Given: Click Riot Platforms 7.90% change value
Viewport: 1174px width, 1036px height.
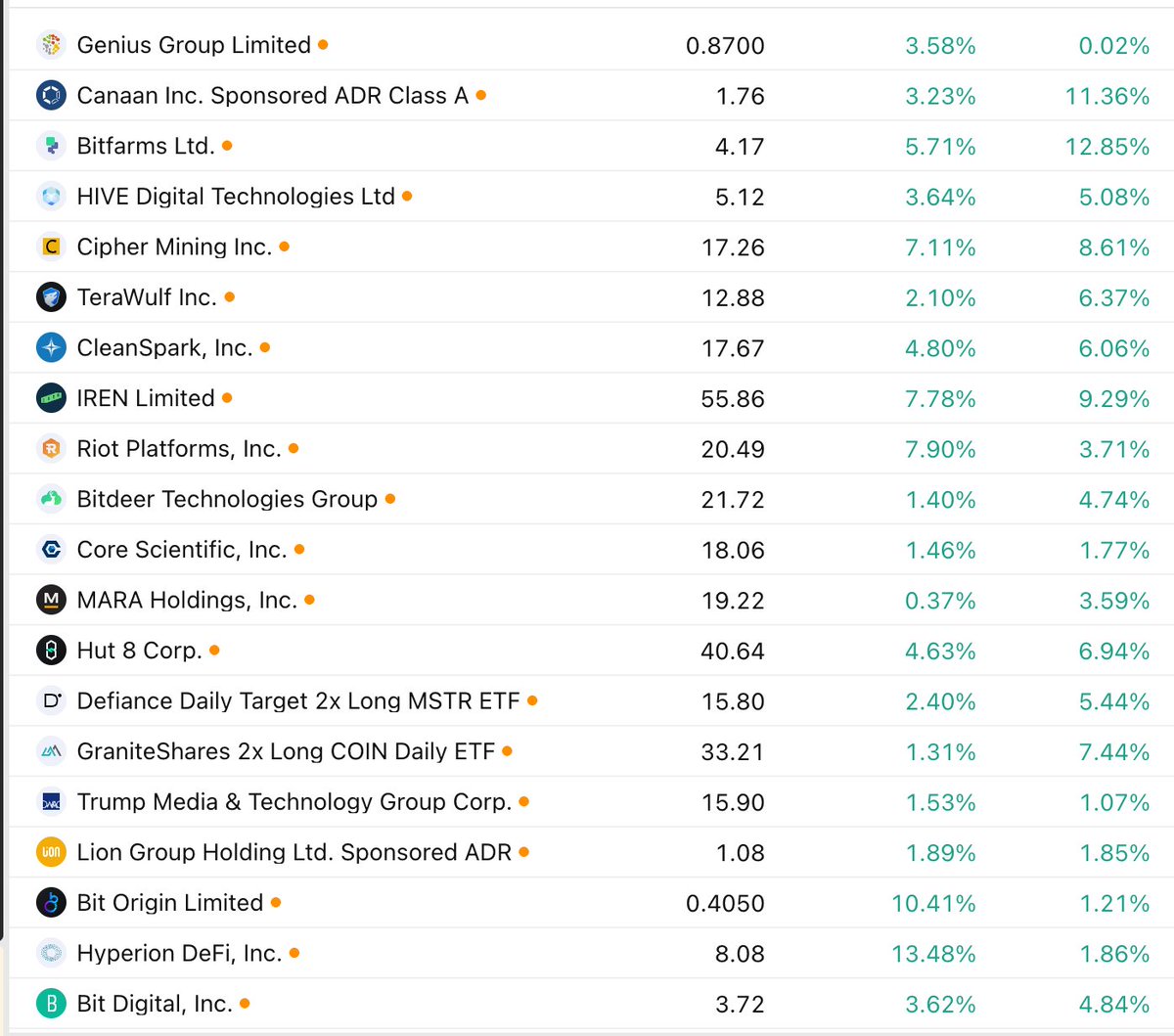Looking at the screenshot, I should (940, 450).
